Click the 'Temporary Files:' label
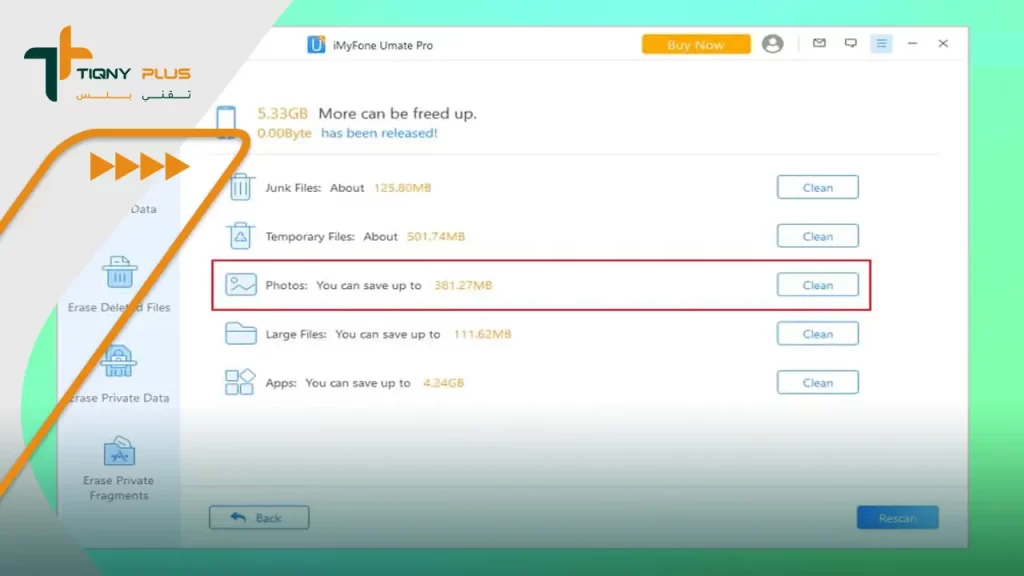1024x576 pixels. tap(310, 236)
